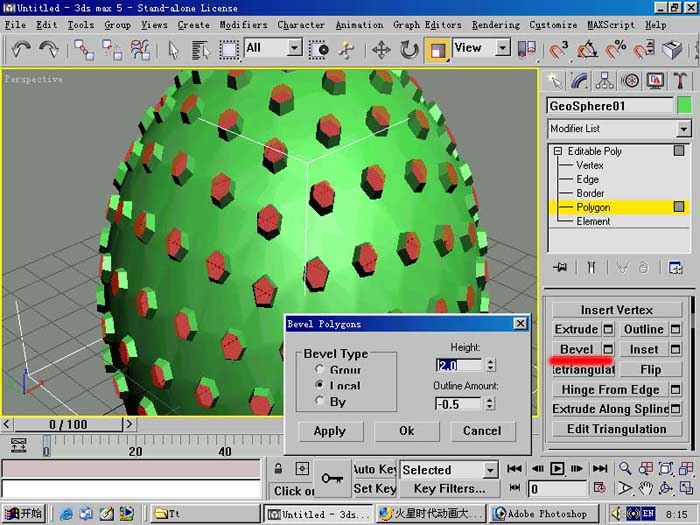The width and height of the screenshot is (700, 525).
Task: Select the Bind to Space Warp tool
Action: point(140,50)
